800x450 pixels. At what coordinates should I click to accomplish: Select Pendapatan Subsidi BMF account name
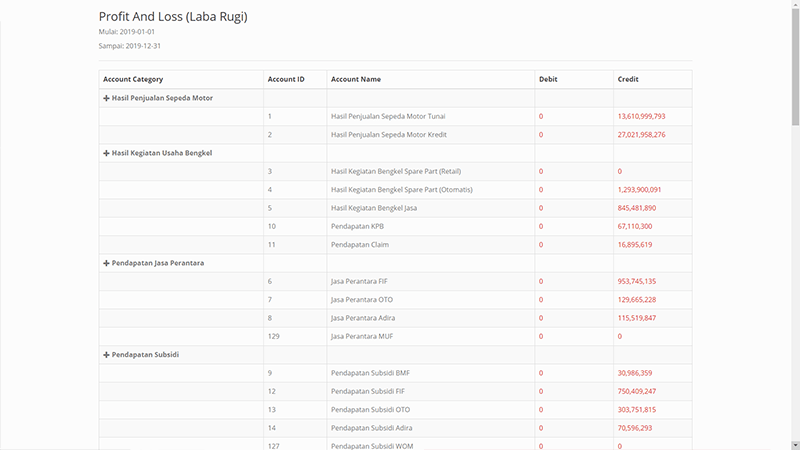[x=370, y=373]
